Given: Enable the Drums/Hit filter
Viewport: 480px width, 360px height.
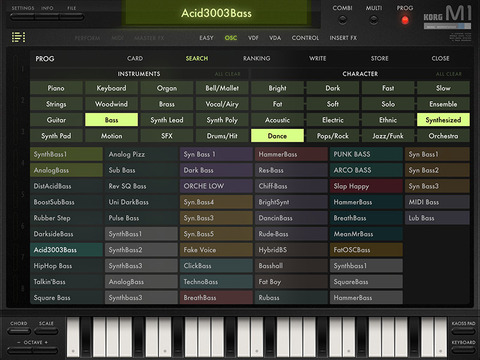Looking at the screenshot, I should [x=222, y=136].
